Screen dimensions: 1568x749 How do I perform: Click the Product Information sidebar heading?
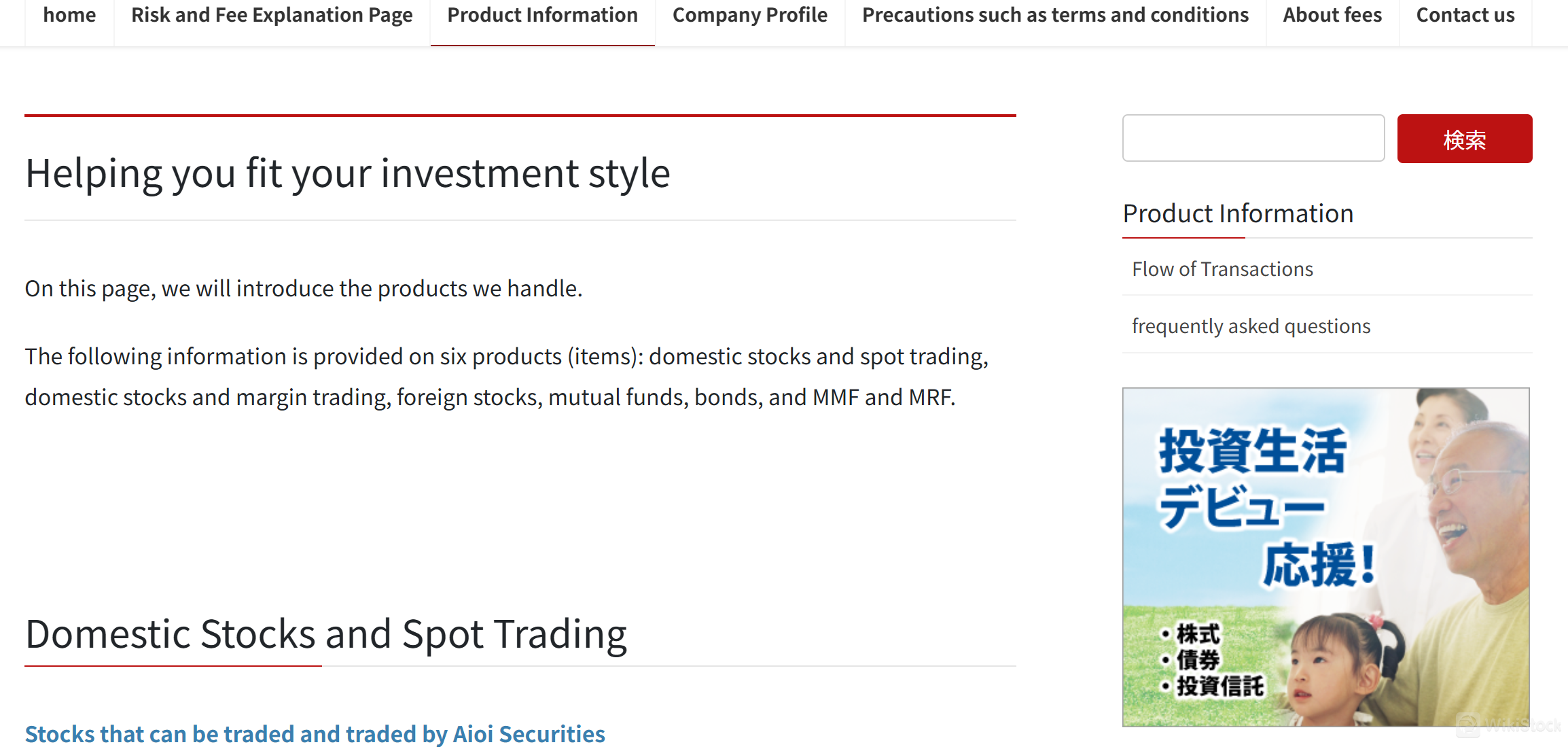(1238, 213)
